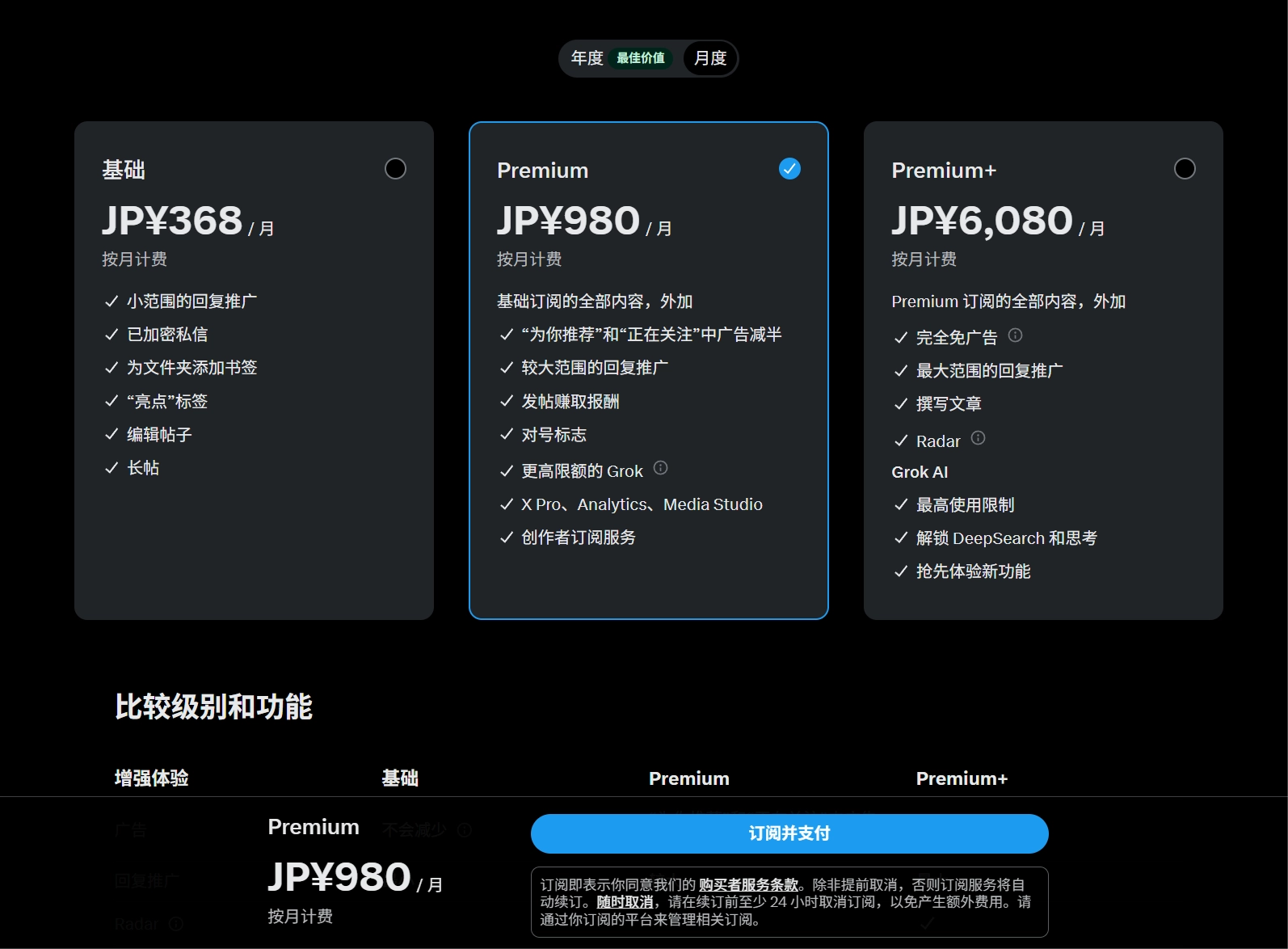1288x949 pixels.
Task: Click 撰写文章 feature
Action: pos(949,404)
